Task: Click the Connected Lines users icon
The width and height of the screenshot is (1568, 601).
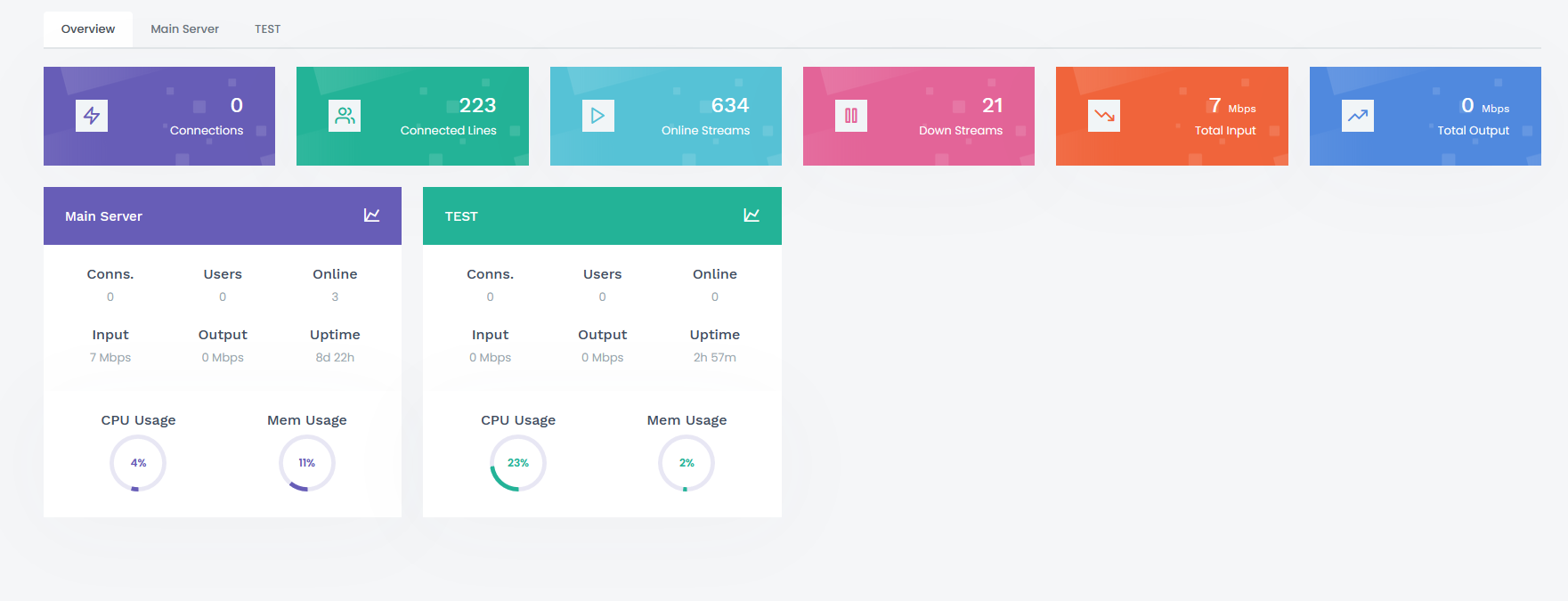Action: pos(345,116)
